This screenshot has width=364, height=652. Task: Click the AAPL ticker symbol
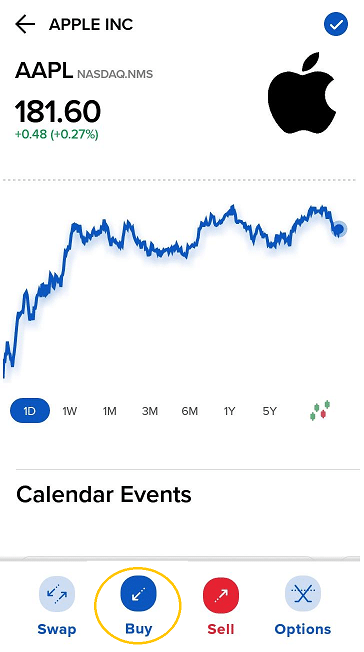[44, 72]
